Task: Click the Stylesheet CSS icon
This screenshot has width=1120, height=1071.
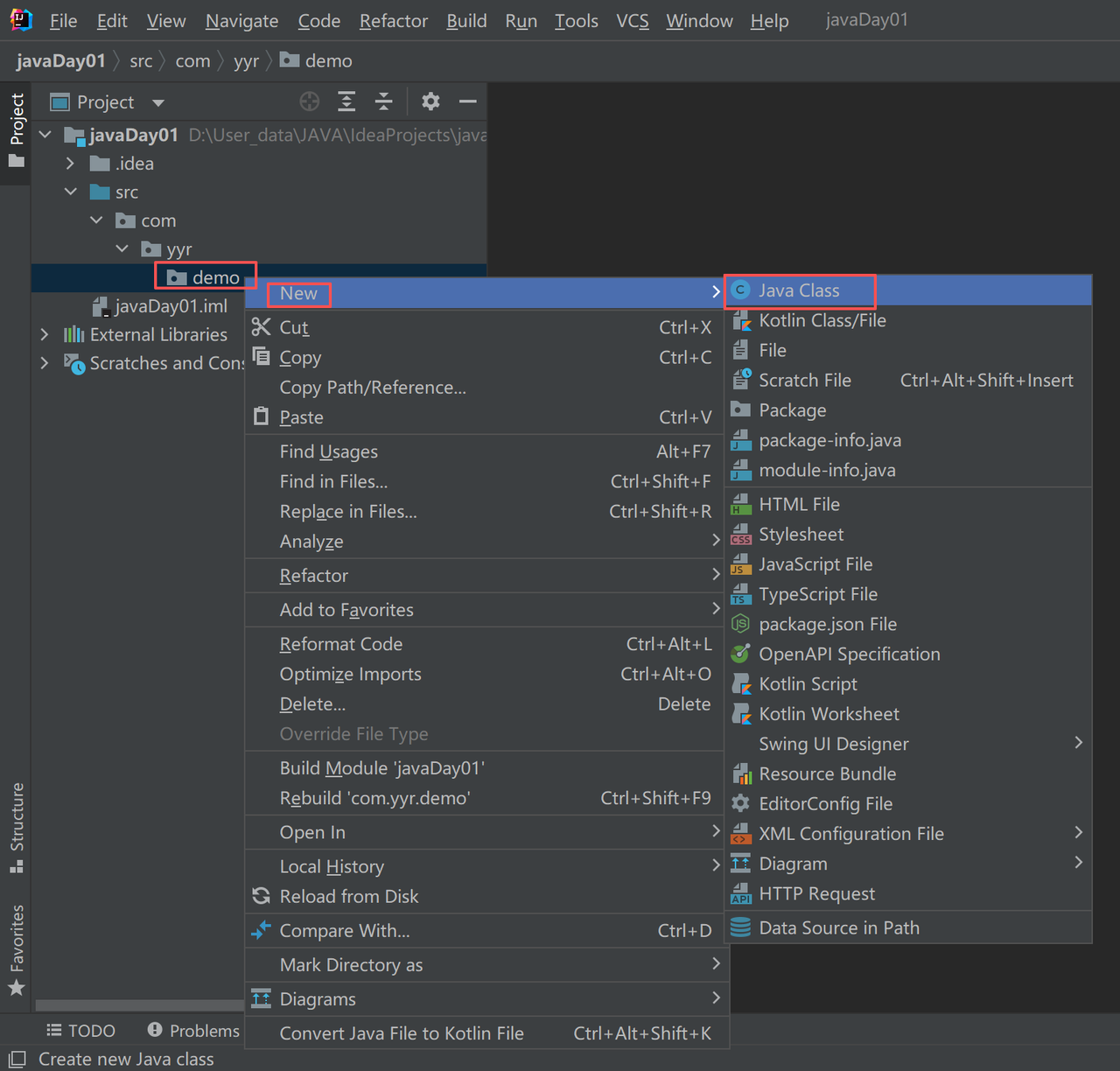Action: tap(741, 534)
